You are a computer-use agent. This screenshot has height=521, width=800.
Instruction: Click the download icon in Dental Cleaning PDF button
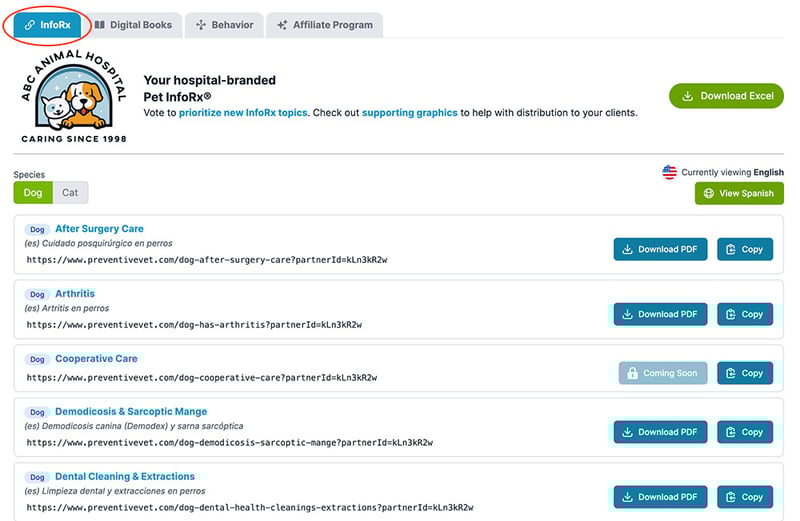coord(628,497)
